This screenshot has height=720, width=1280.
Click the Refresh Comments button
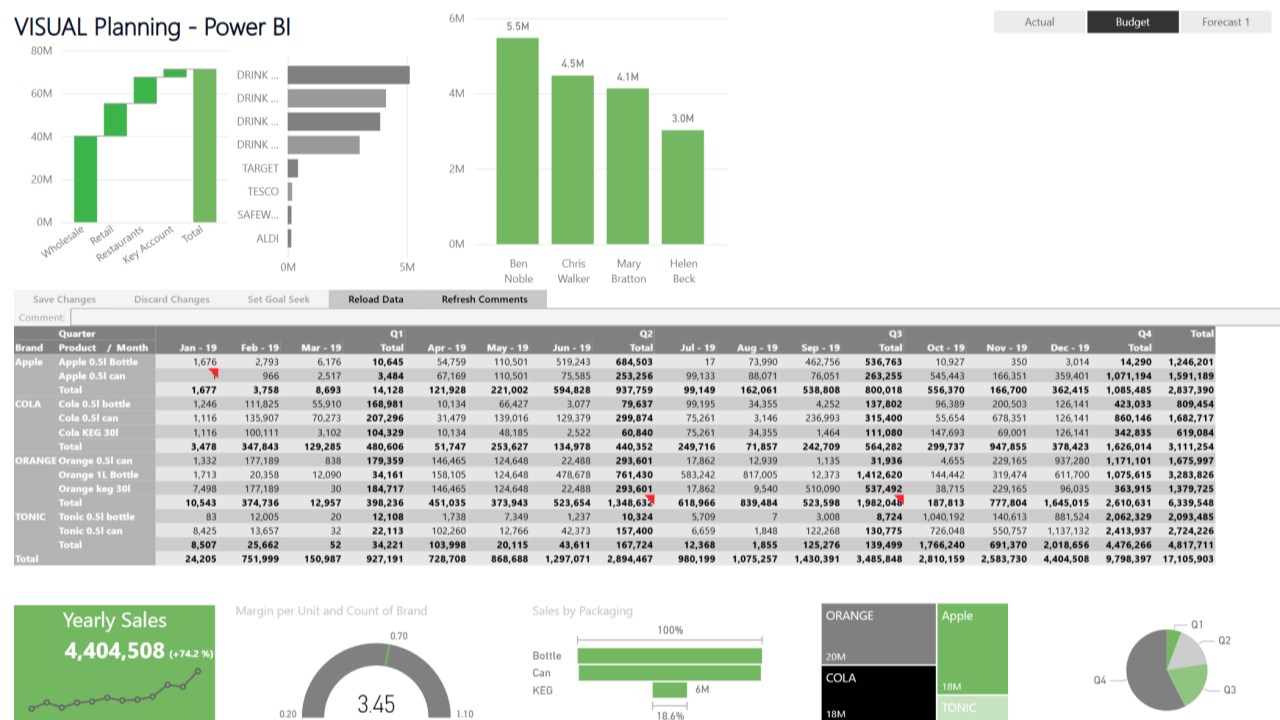click(485, 299)
